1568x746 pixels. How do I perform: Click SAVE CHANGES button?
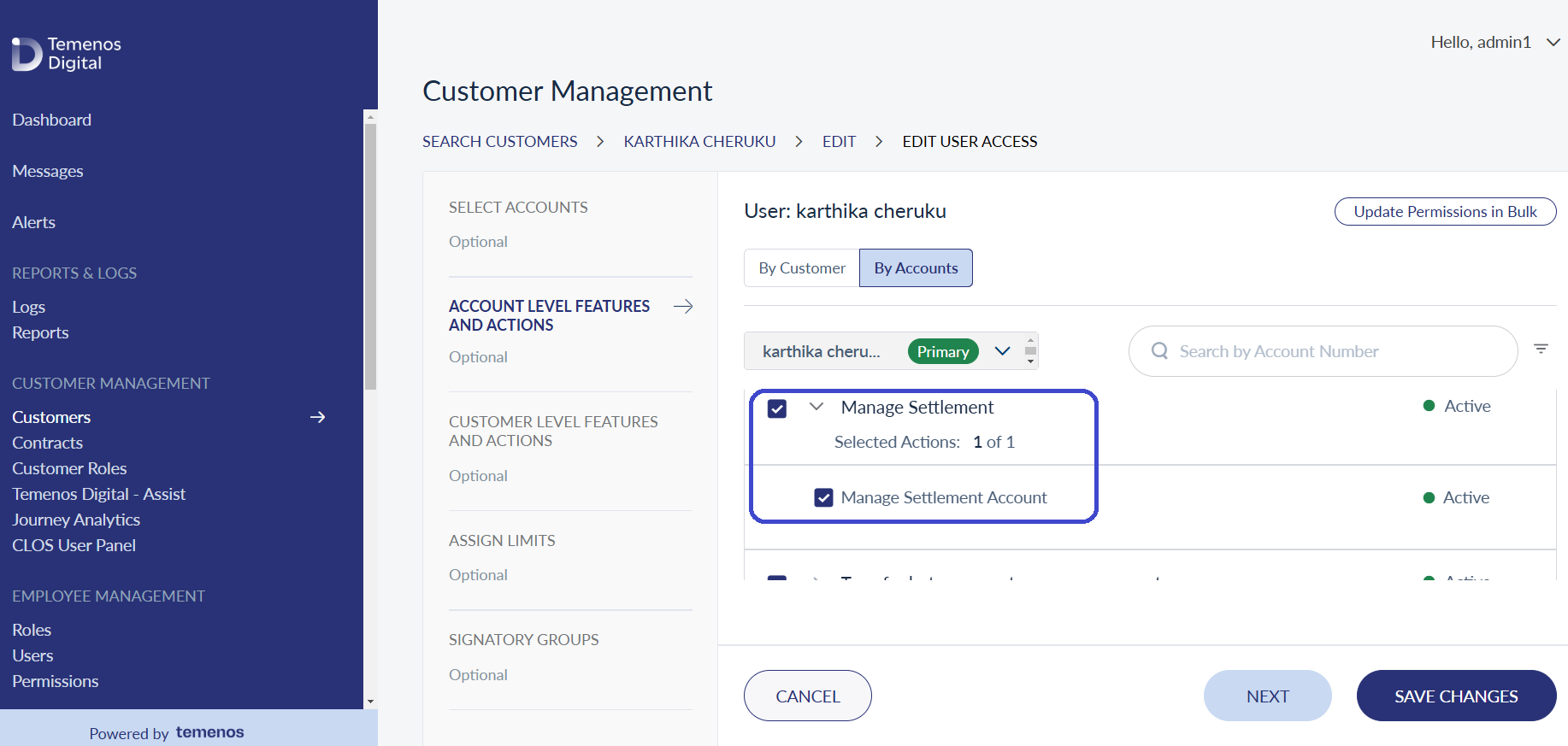pyautogui.click(x=1456, y=696)
